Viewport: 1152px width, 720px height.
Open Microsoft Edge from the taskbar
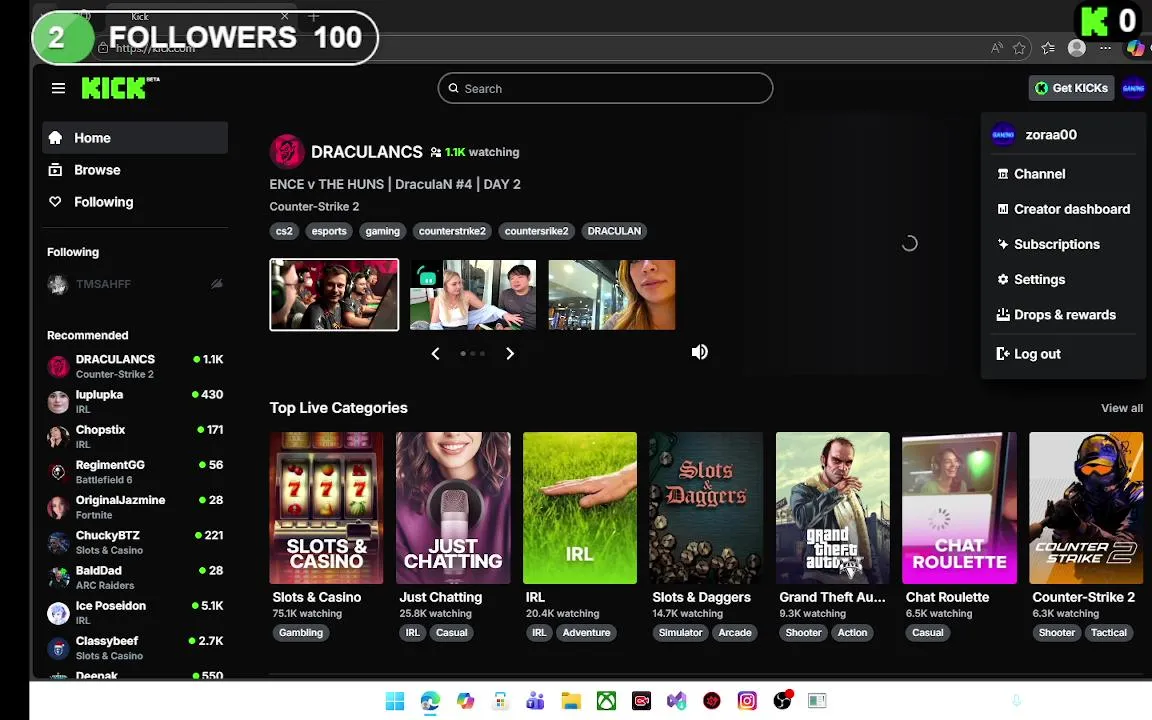pos(430,701)
